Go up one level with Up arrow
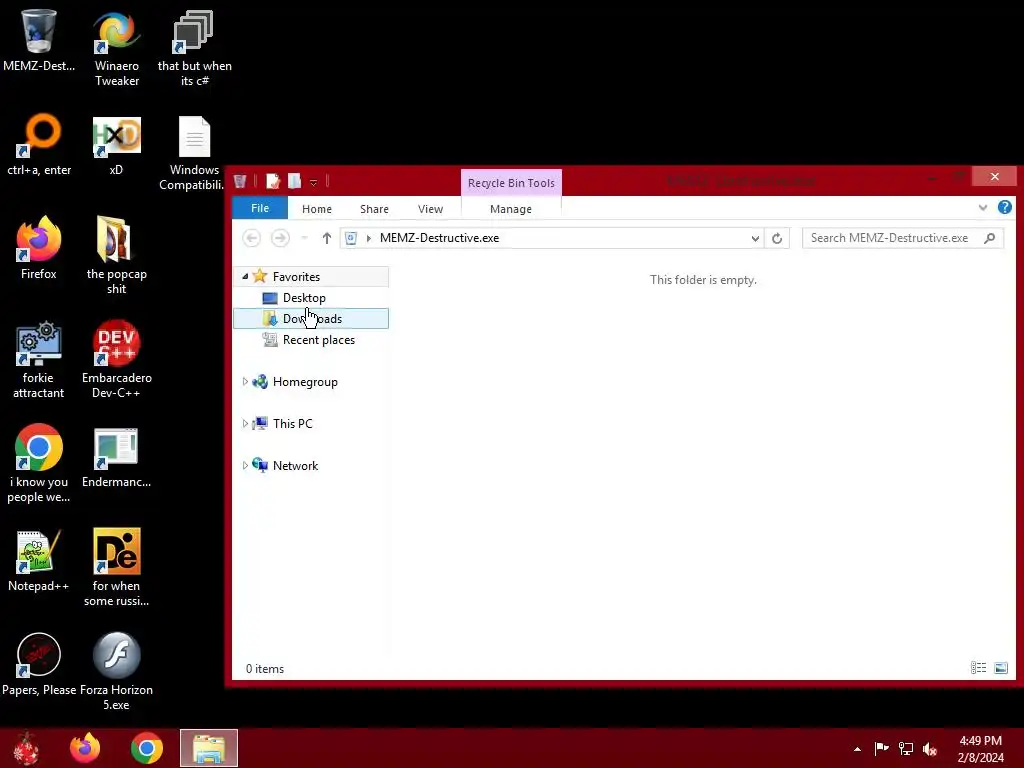1024x768 pixels. 327,238
